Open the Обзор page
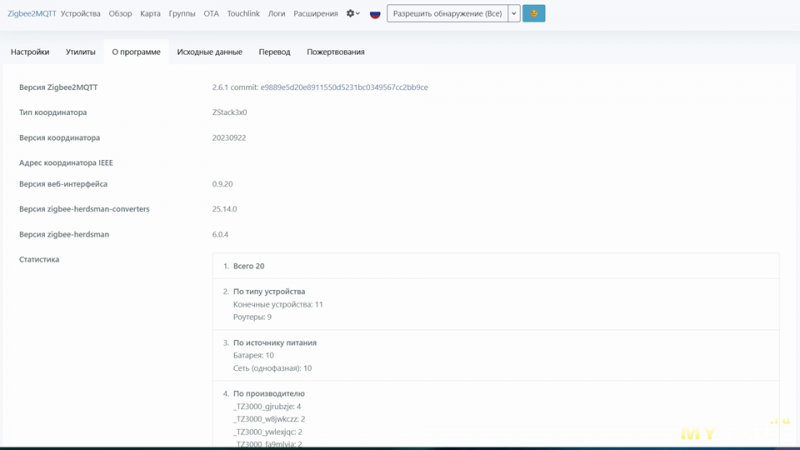 click(x=120, y=14)
